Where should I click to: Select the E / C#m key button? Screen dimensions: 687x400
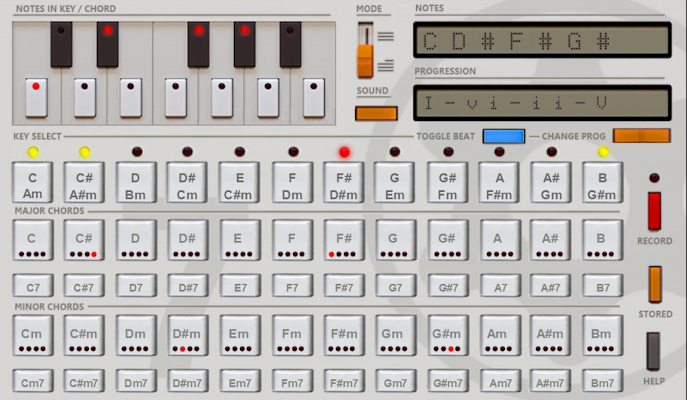pos(239,182)
